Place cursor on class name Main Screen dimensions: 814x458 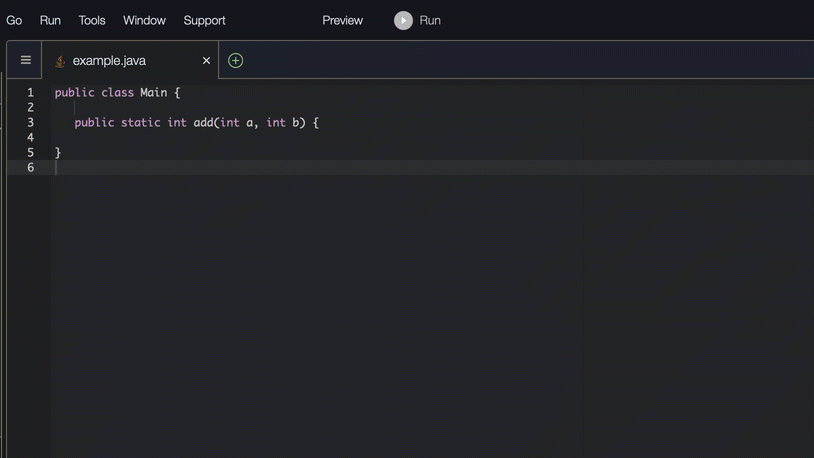click(x=153, y=92)
